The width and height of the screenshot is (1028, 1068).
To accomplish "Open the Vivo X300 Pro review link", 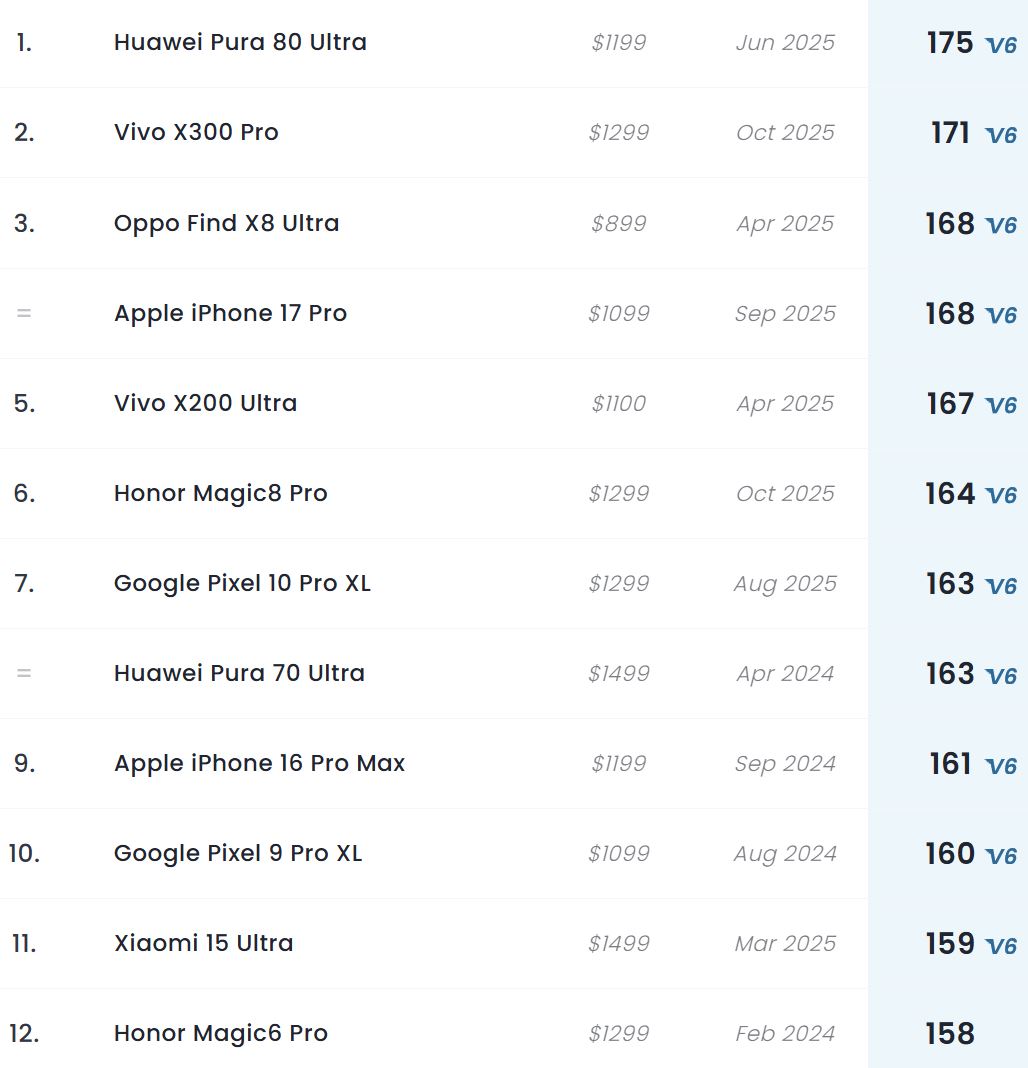I will (196, 132).
